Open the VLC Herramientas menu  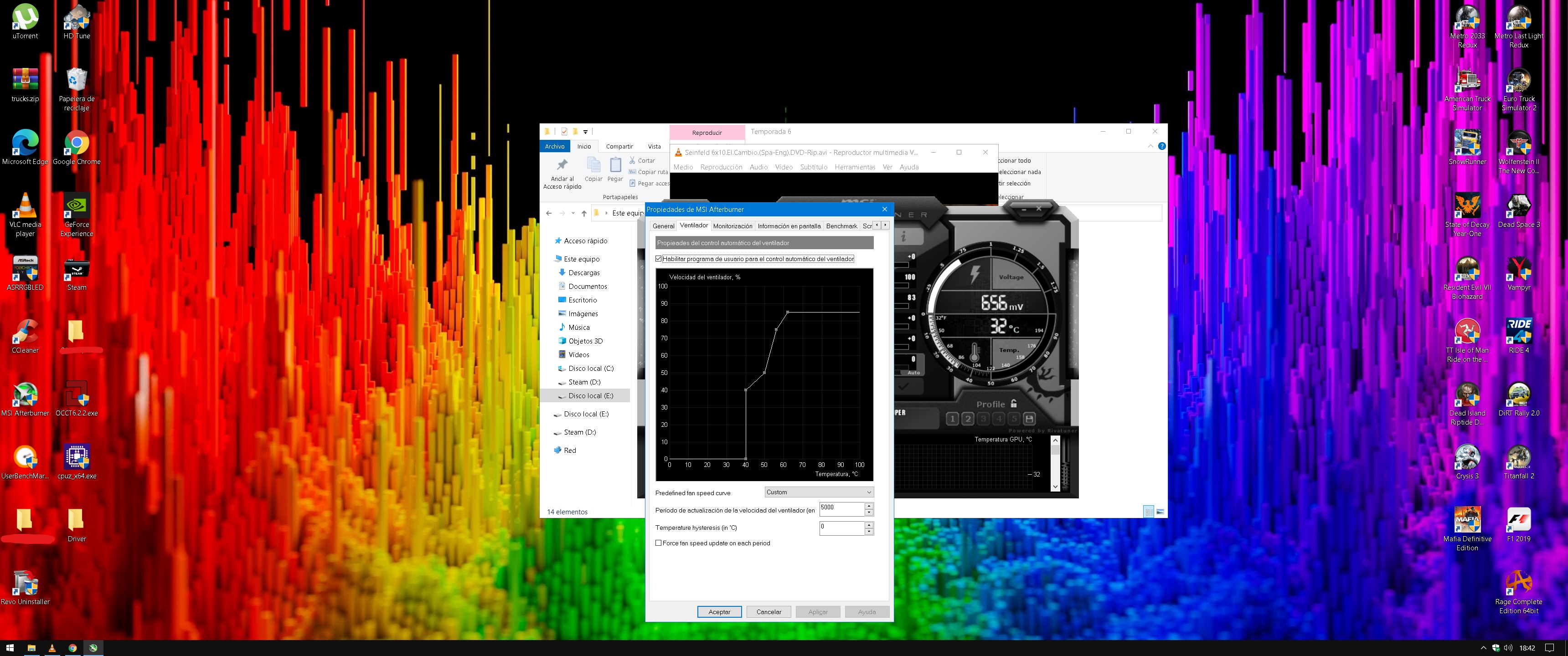point(855,167)
